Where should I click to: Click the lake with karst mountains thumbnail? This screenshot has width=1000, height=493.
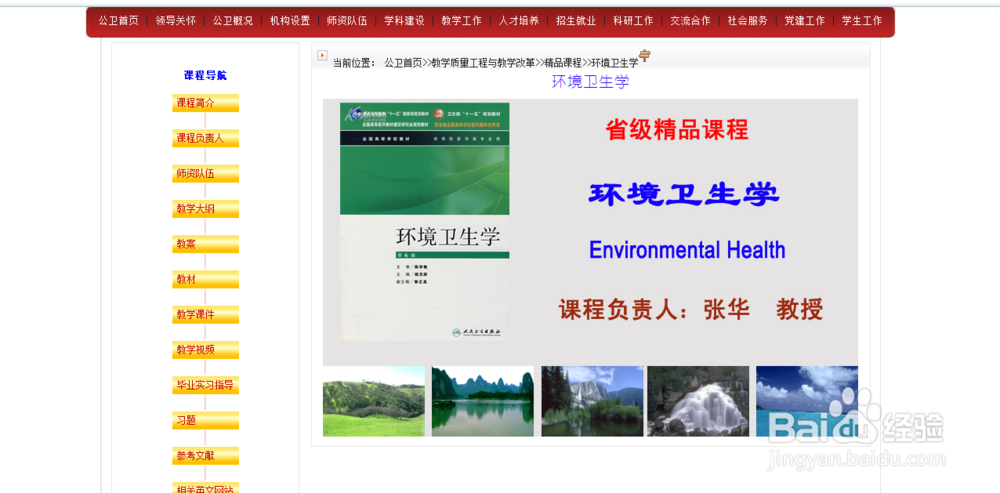coord(483,401)
